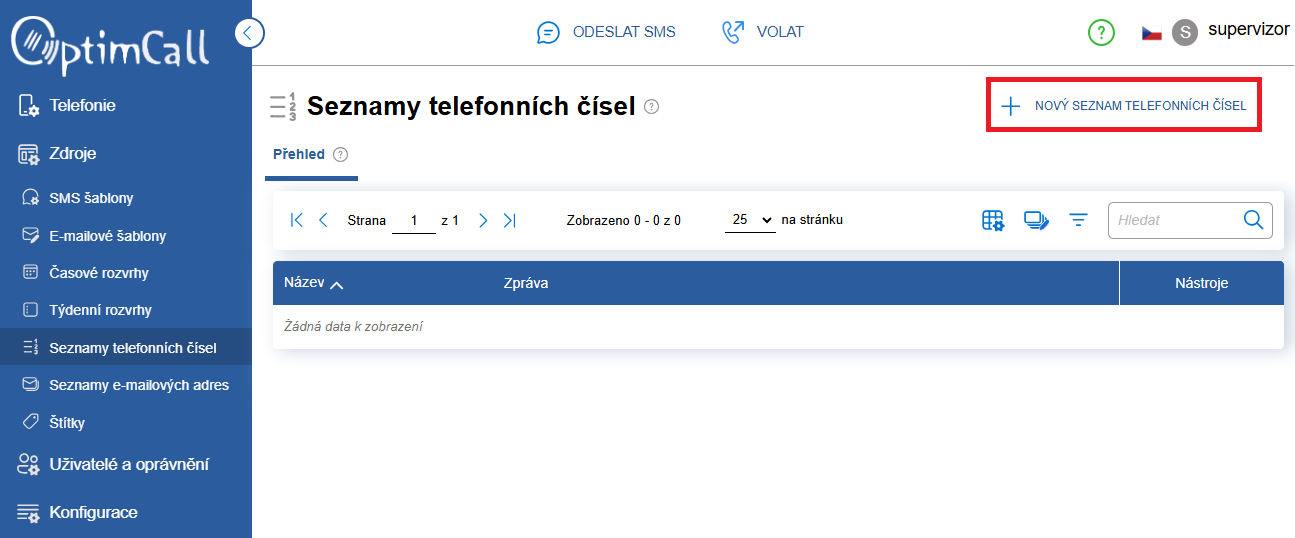Click the magnifier search icon
The image size is (1295, 538).
[x=1254, y=220]
